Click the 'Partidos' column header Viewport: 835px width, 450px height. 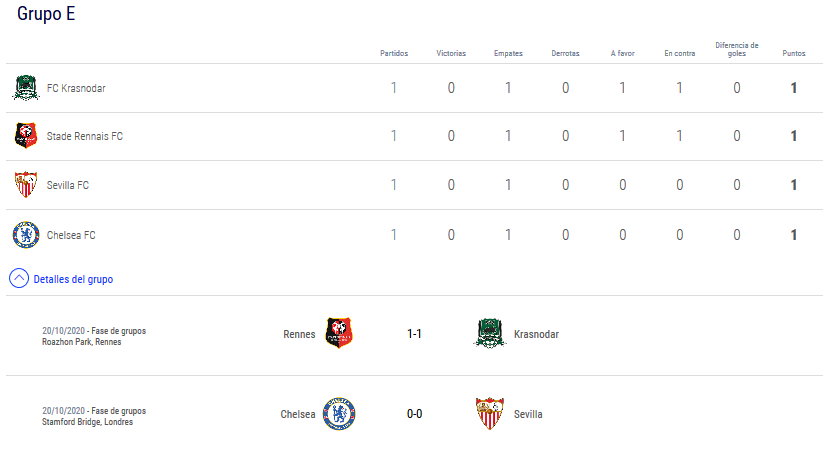[x=394, y=53]
